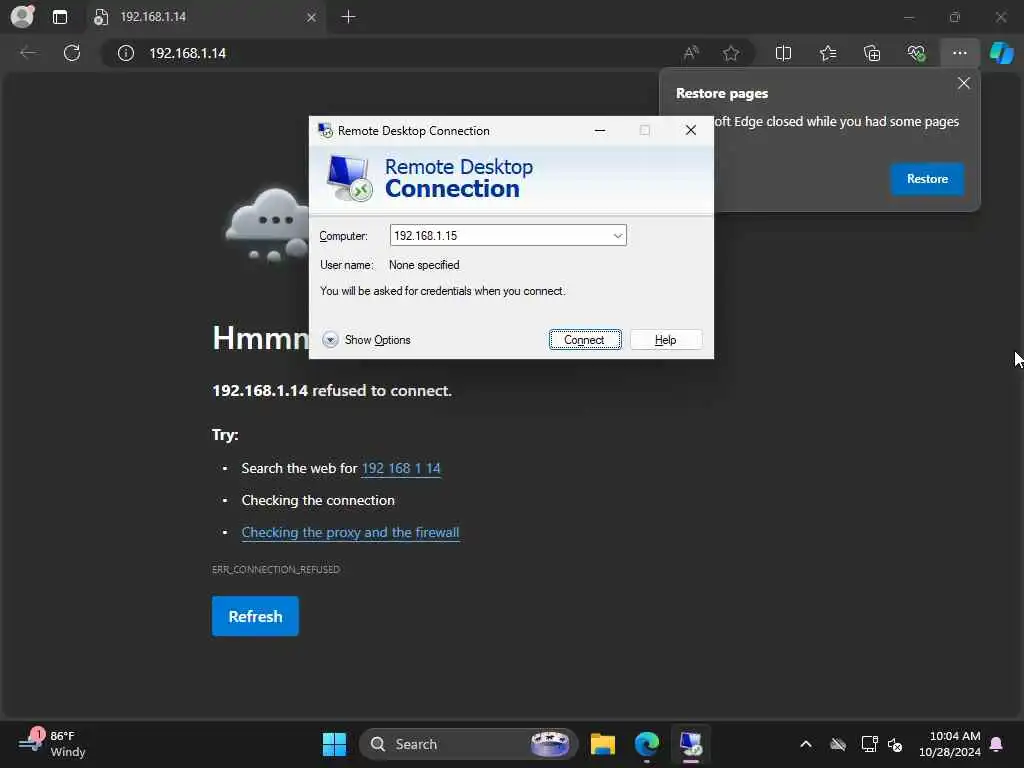Click the ERR_CONNECTION_REFUSED error text
This screenshot has width=1024, height=768.
[x=276, y=569]
